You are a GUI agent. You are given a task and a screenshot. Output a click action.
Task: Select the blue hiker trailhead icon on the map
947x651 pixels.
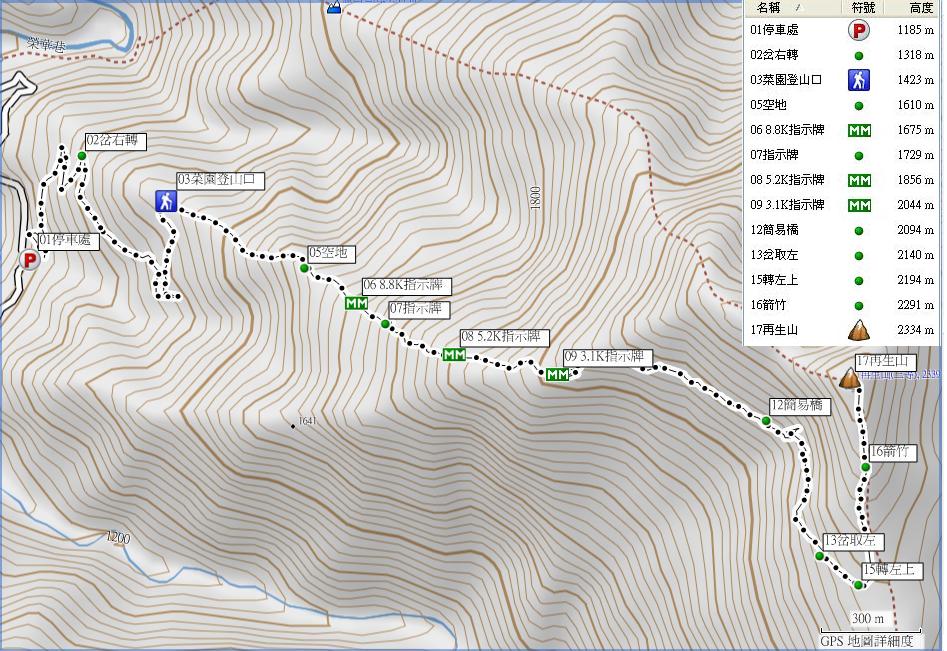pos(165,201)
